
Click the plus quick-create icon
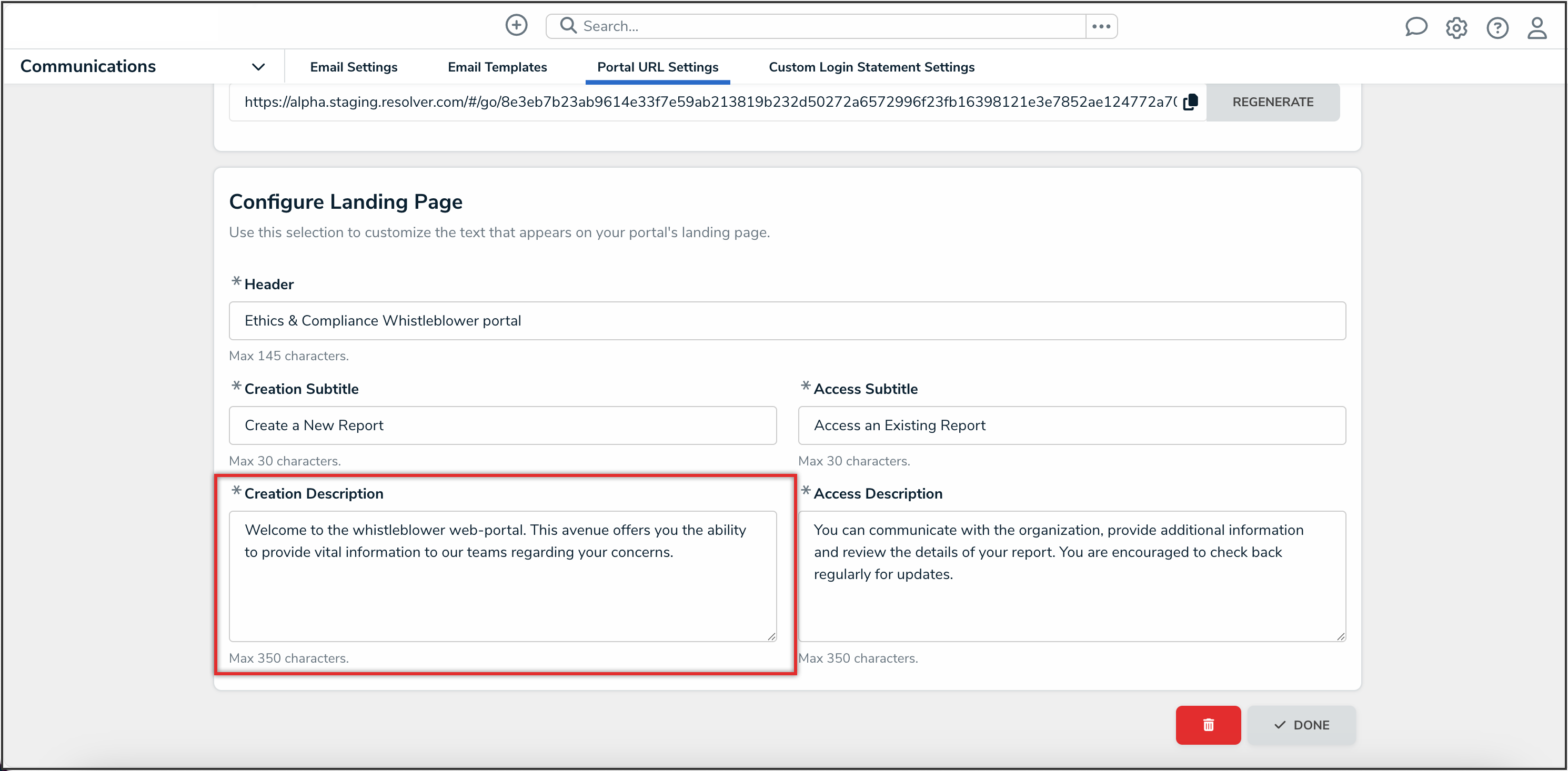tap(516, 26)
